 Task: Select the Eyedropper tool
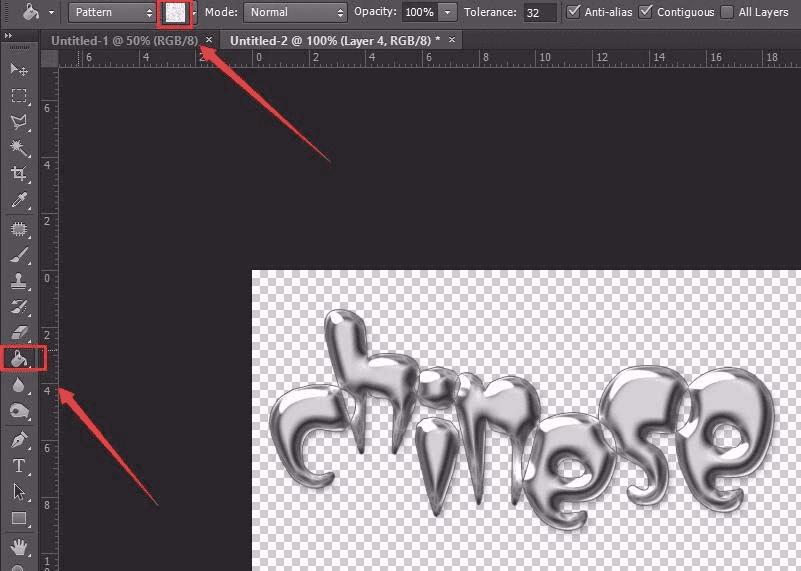pyautogui.click(x=19, y=200)
